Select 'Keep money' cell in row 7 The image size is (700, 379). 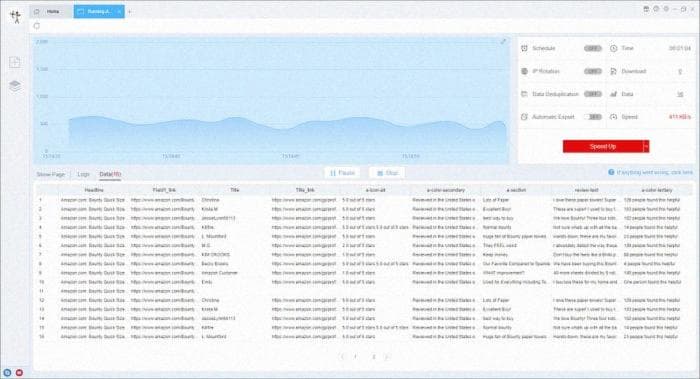tap(495, 255)
